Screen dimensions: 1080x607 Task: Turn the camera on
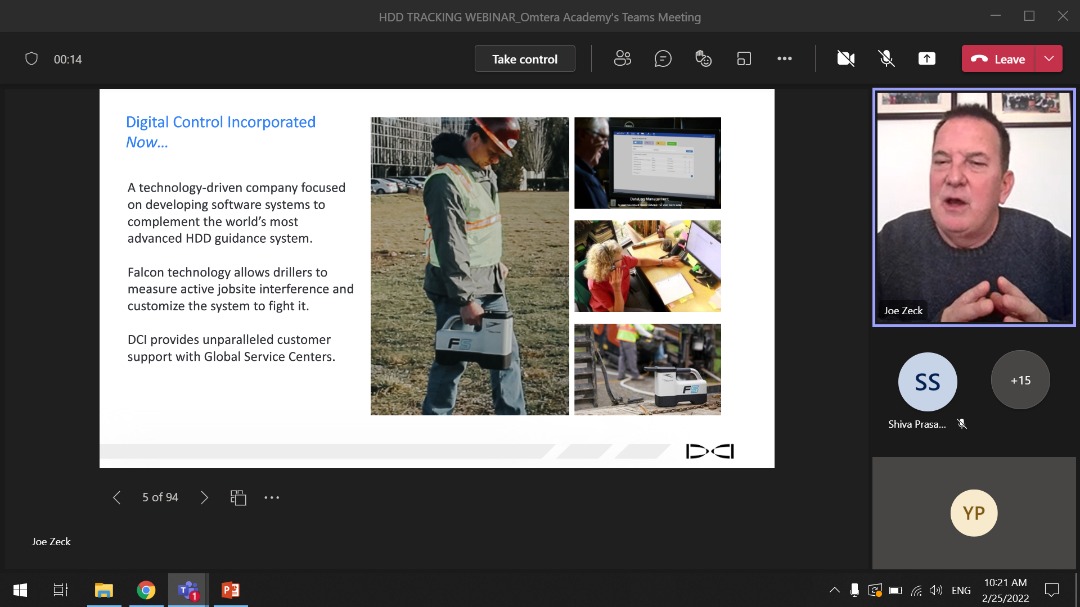846,59
